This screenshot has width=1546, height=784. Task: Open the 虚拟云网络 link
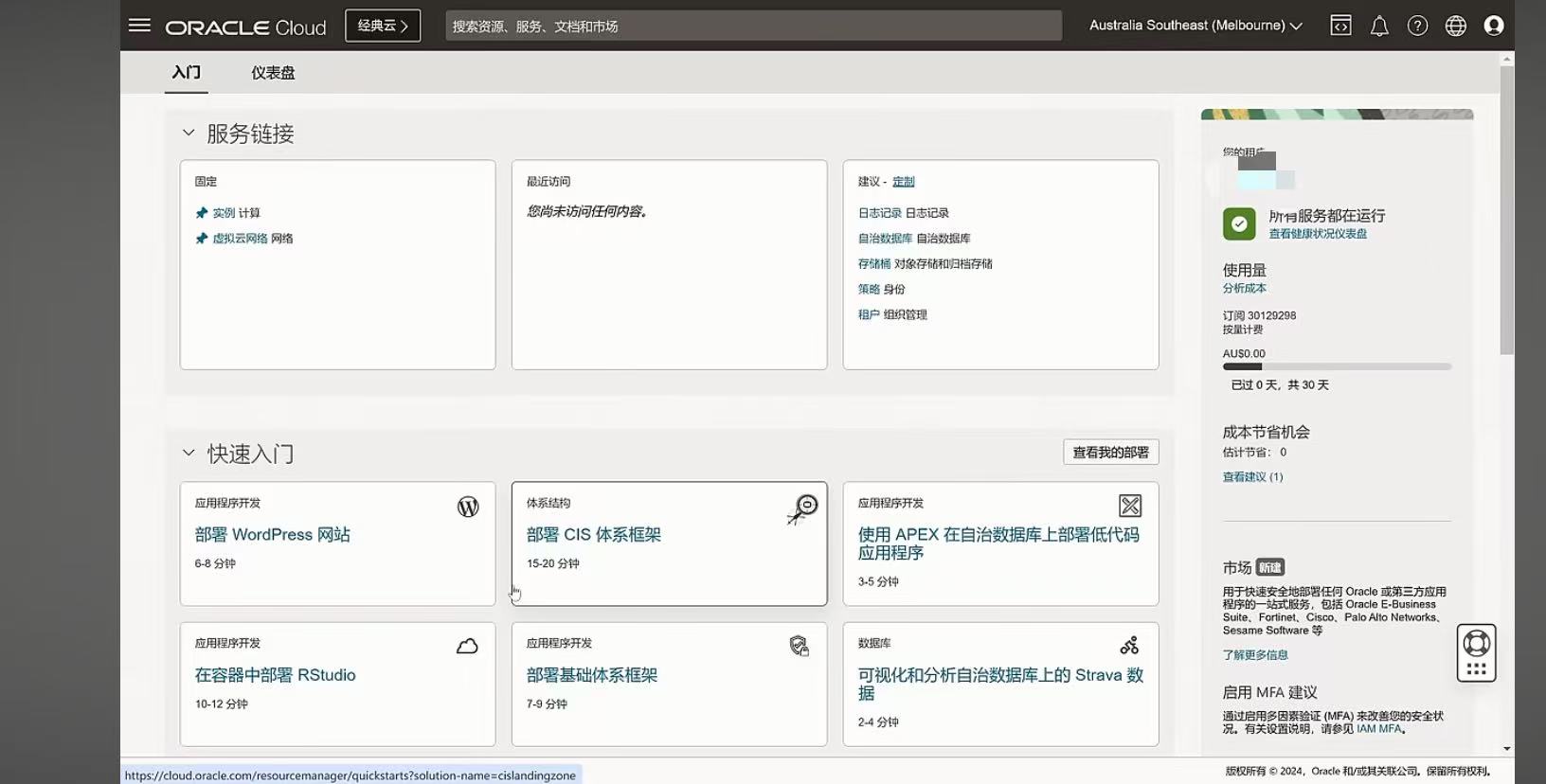coord(240,239)
